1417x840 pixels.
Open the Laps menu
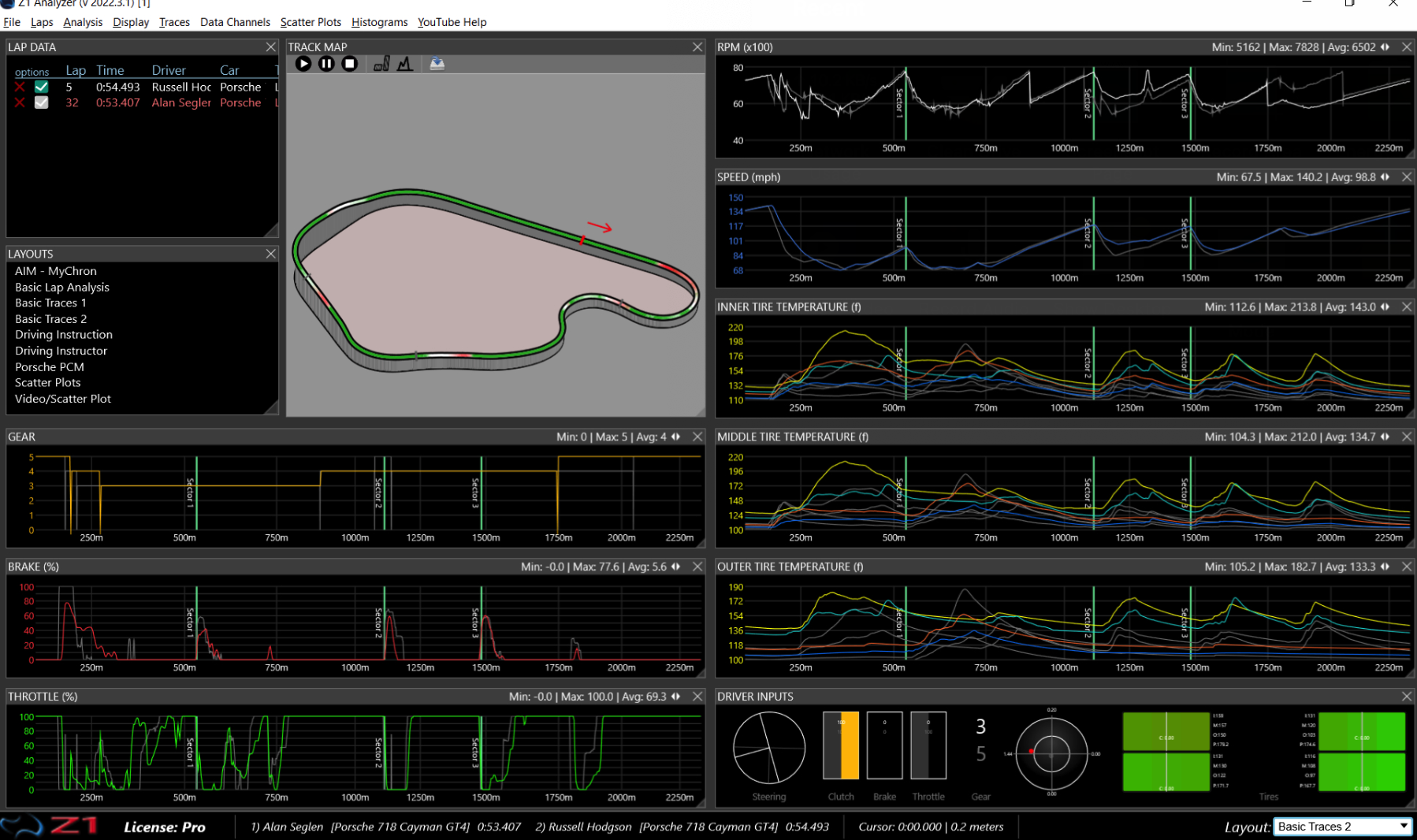click(x=42, y=22)
